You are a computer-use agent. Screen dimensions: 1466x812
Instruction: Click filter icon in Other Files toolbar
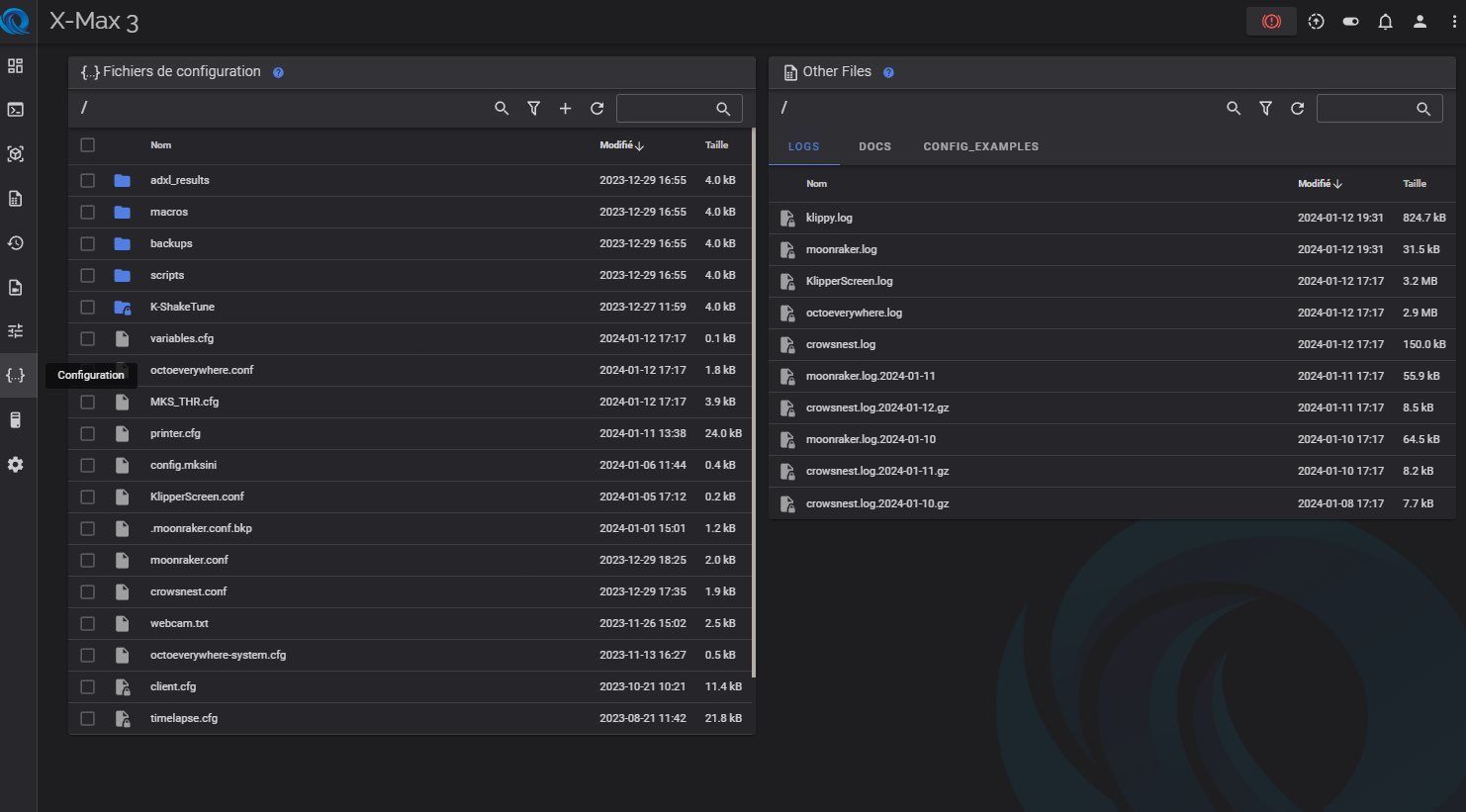pyautogui.click(x=1265, y=108)
